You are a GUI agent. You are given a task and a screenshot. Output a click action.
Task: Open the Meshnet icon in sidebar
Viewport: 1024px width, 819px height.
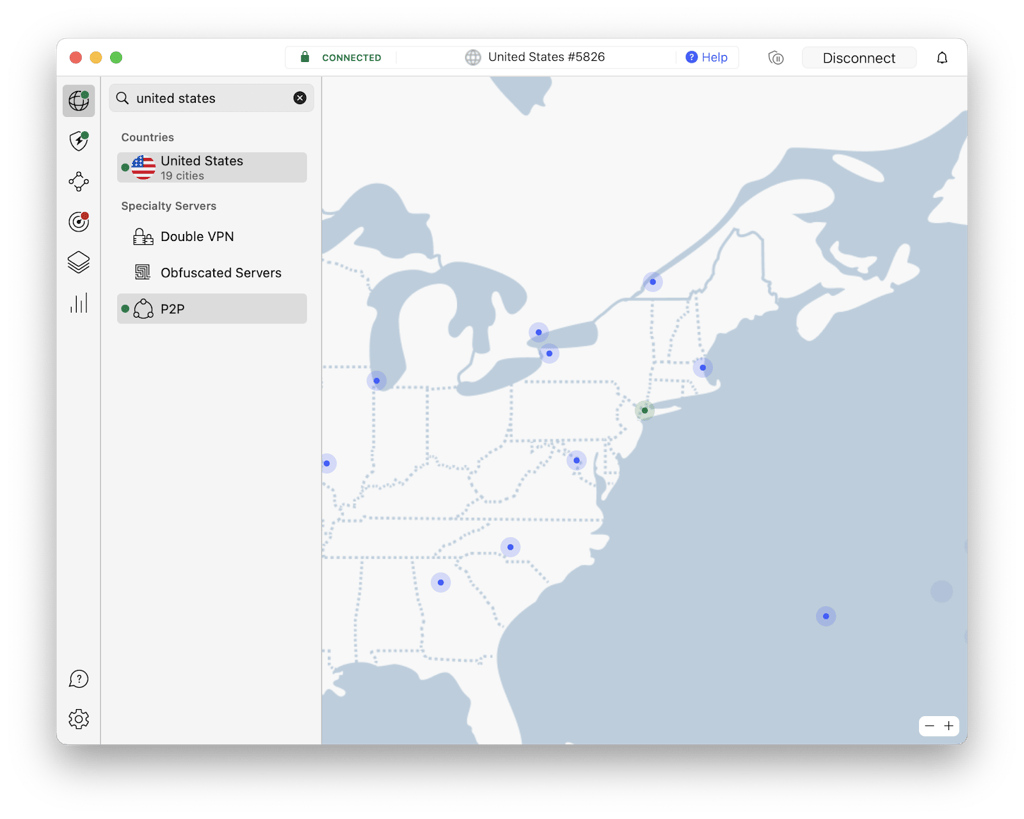tap(78, 182)
